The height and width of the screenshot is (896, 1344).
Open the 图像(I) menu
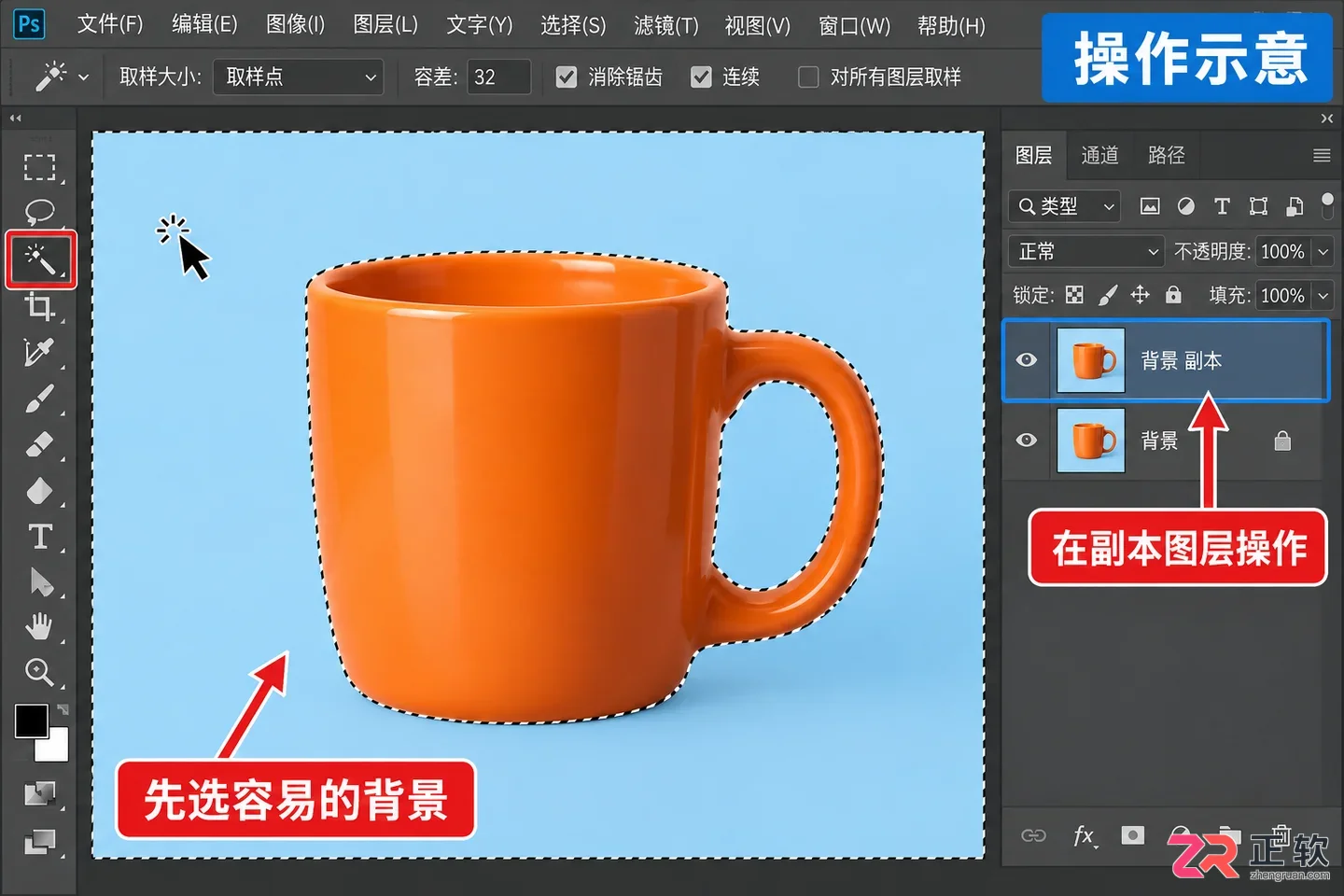(295, 24)
